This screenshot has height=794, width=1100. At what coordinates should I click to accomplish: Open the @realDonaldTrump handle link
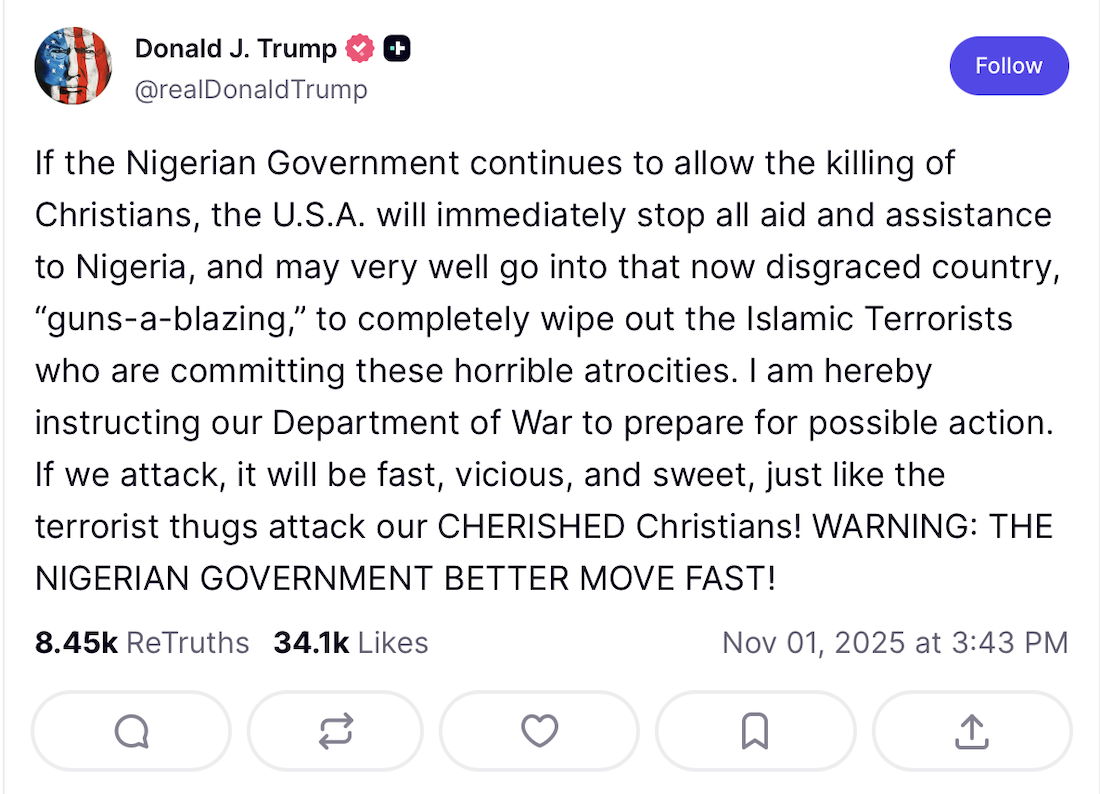[x=251, y=89]
